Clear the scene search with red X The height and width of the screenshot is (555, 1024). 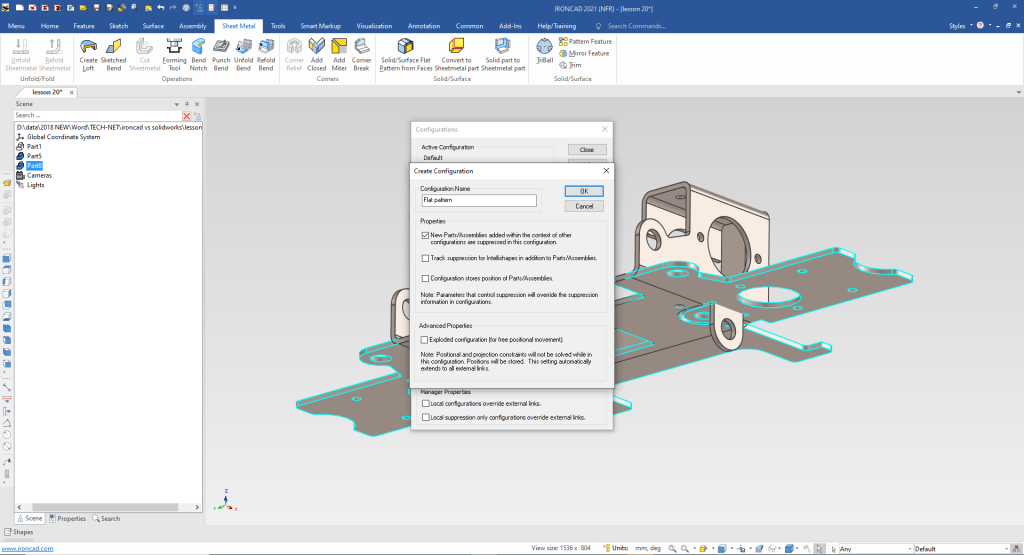[186, 116]
